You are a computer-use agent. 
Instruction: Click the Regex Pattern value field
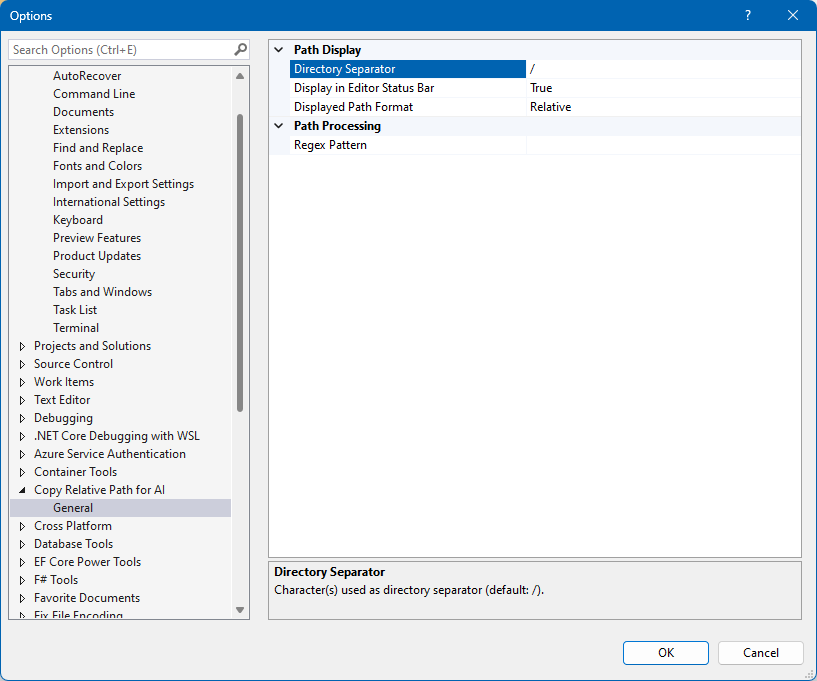662,145
